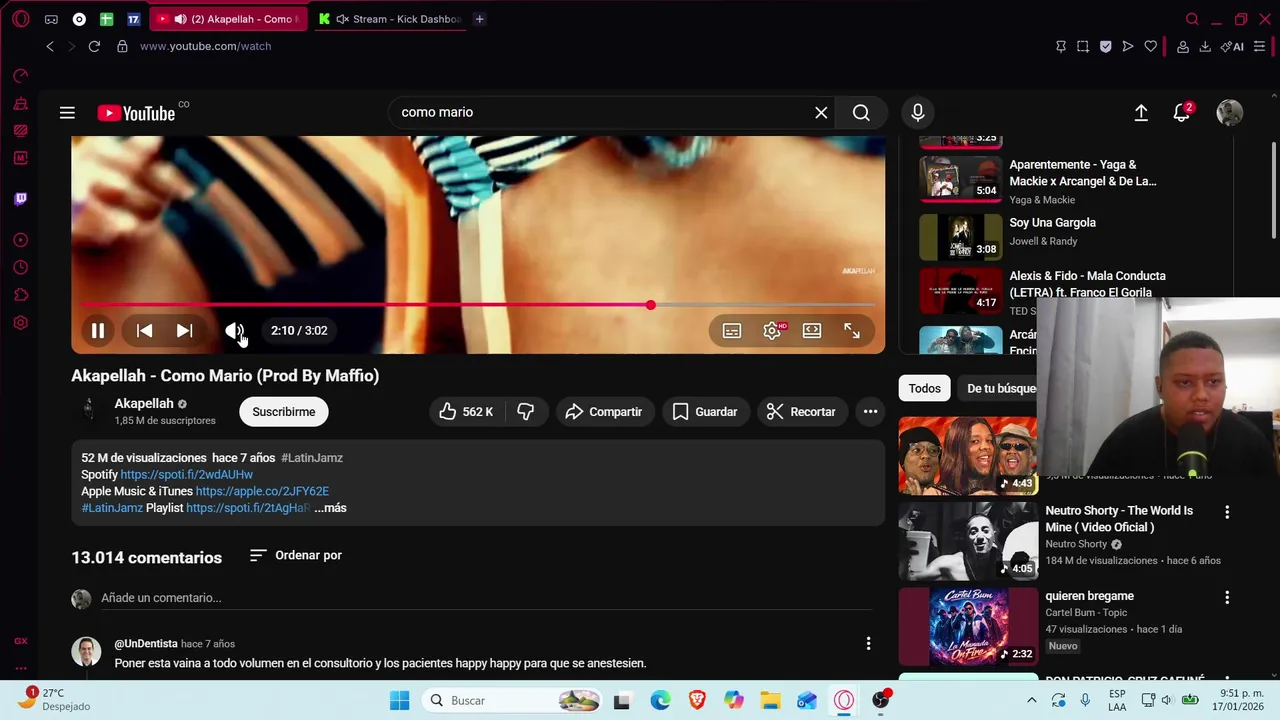
Task: Pause the video playback
Action: tap(98, 331)
